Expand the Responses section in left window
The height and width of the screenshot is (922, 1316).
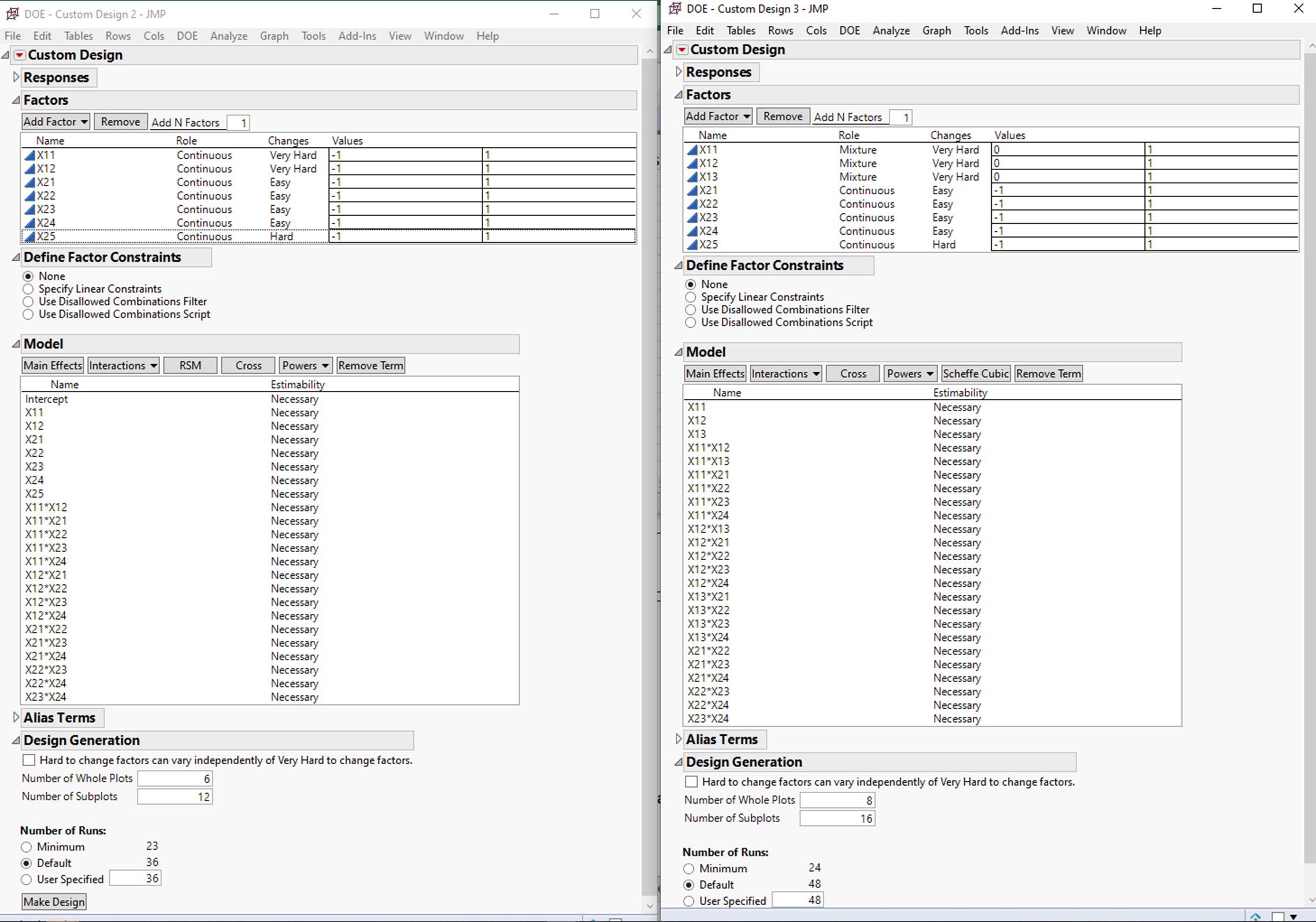click(x=16, y=77)
